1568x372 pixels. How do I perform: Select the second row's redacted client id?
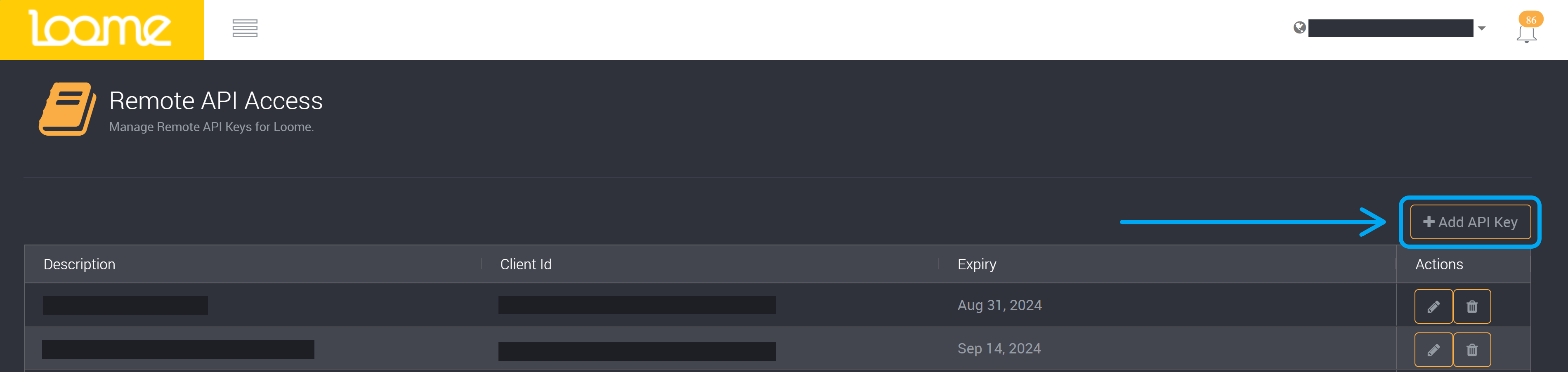click(x=637, y=351)
